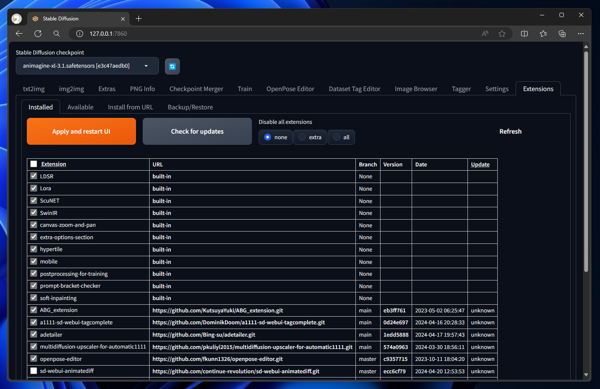Enable the sd-webui-animatediff checkbox

point(34,371)
